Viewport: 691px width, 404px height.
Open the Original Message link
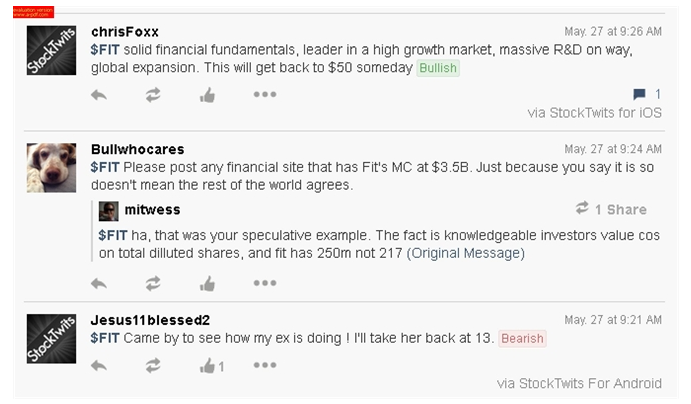[465, 253]
